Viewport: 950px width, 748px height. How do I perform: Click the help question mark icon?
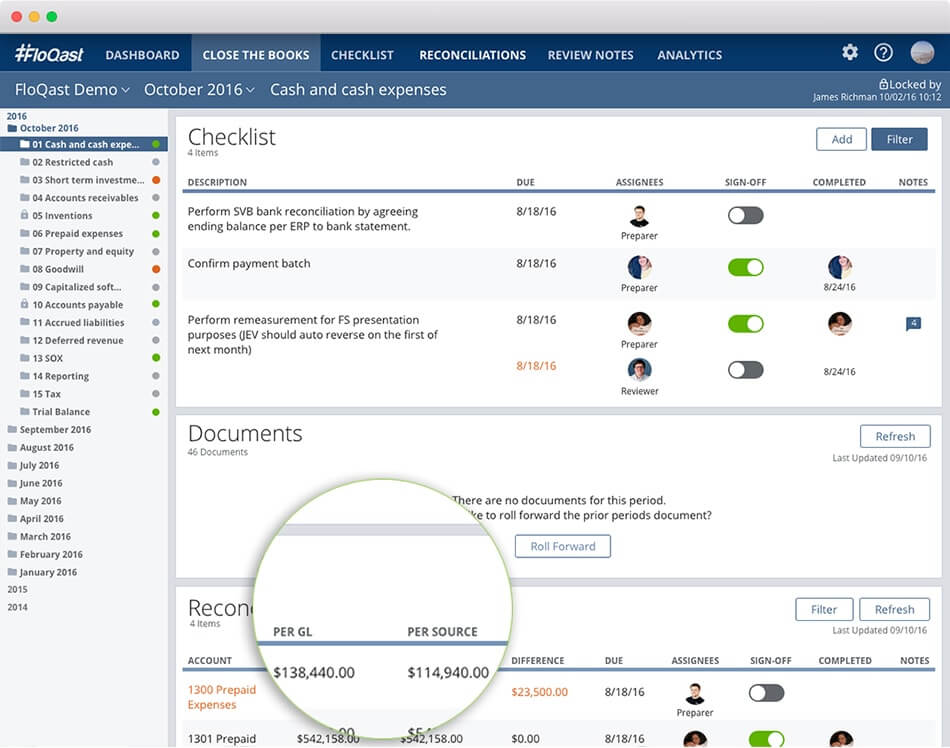coord(883,53)
